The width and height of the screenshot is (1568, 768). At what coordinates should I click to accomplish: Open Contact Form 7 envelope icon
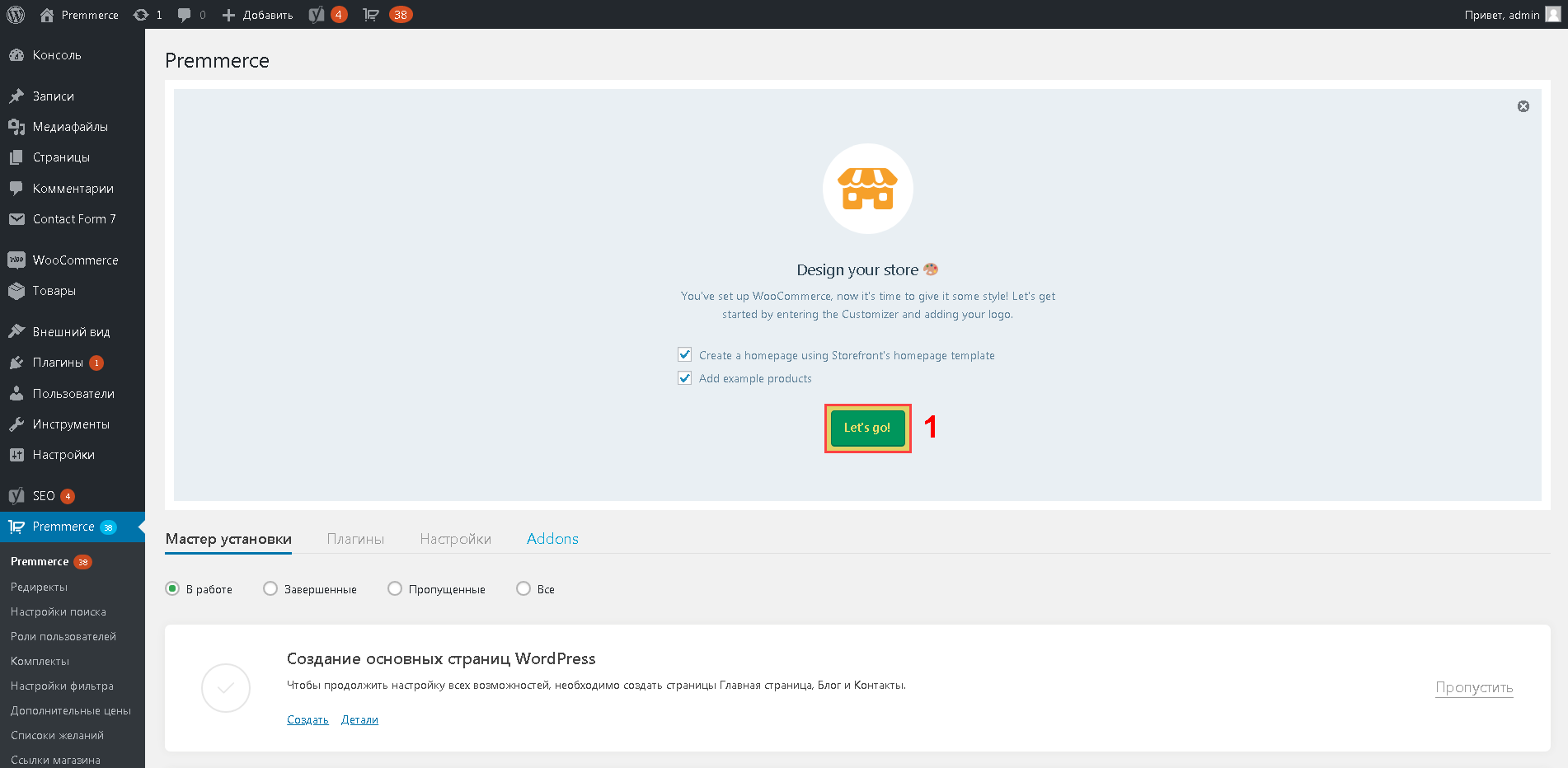point(16,219)
